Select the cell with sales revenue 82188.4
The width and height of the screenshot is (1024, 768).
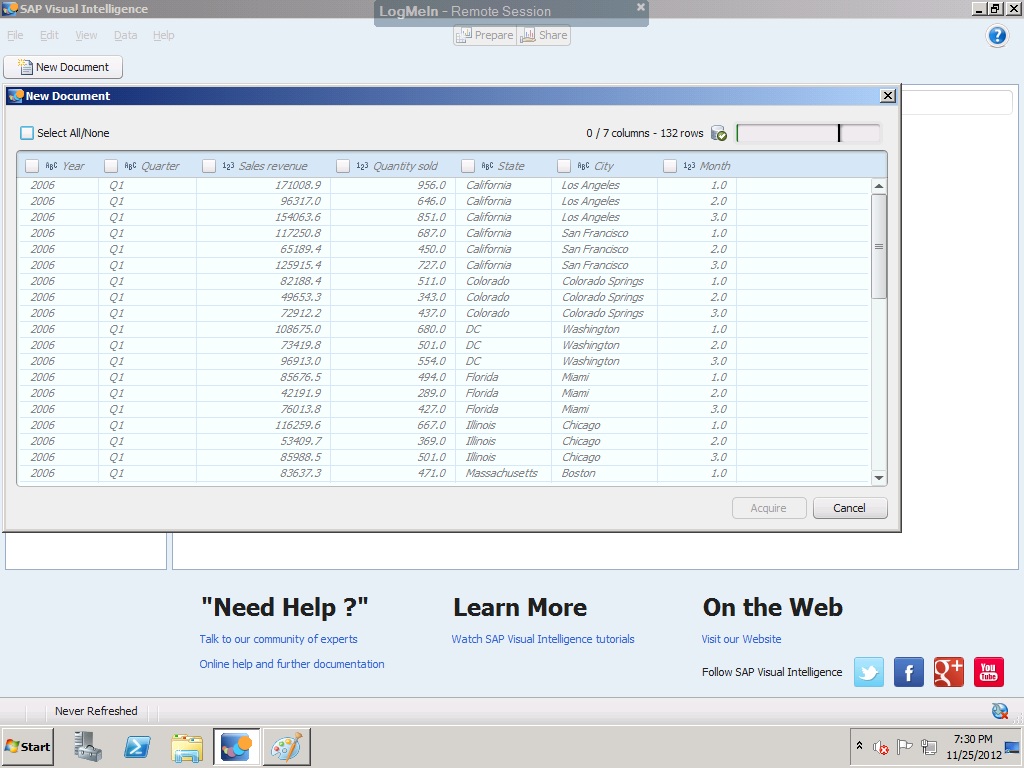point(264,281)
